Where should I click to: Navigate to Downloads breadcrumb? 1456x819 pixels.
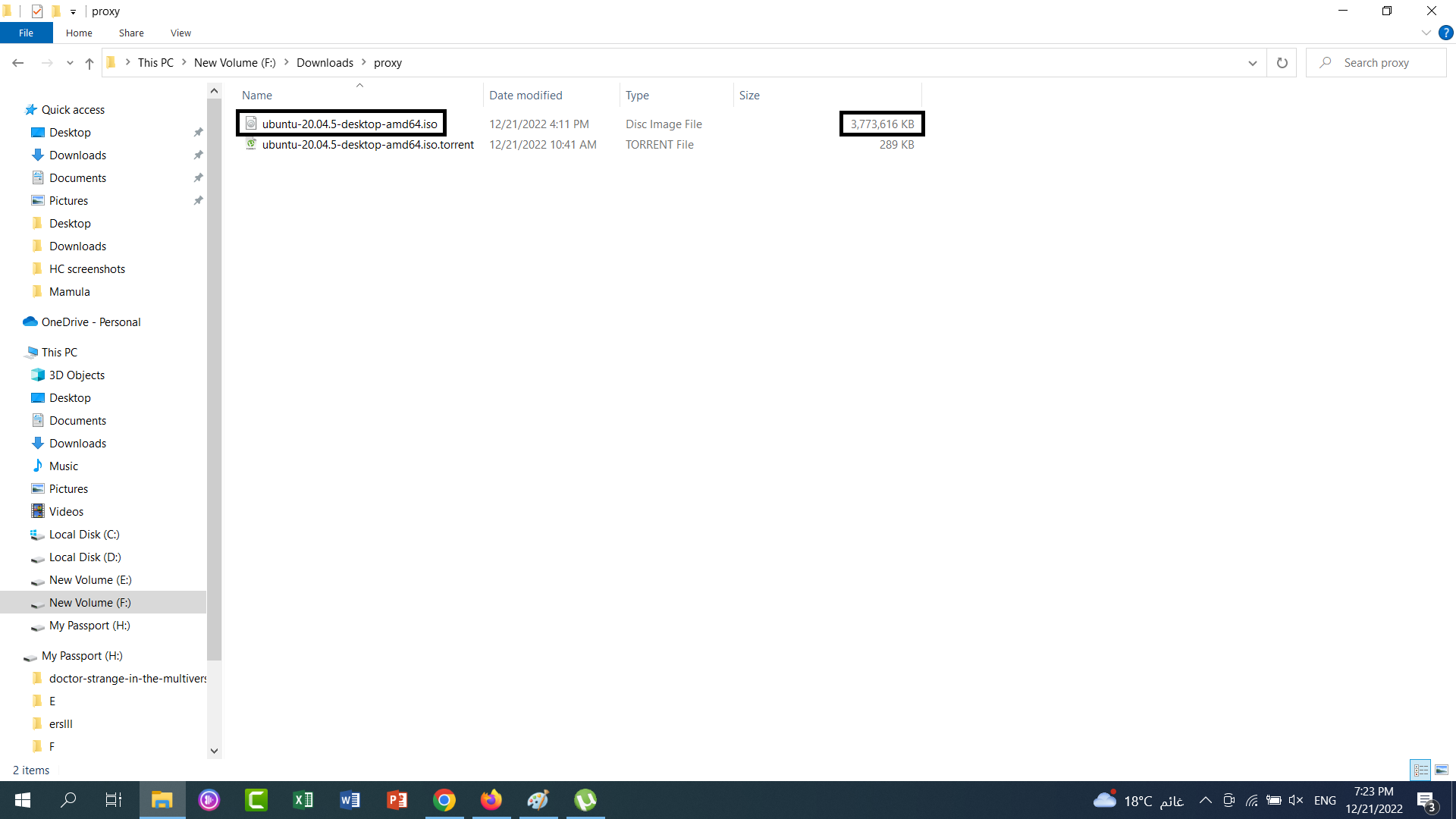(x=325, y=63)
